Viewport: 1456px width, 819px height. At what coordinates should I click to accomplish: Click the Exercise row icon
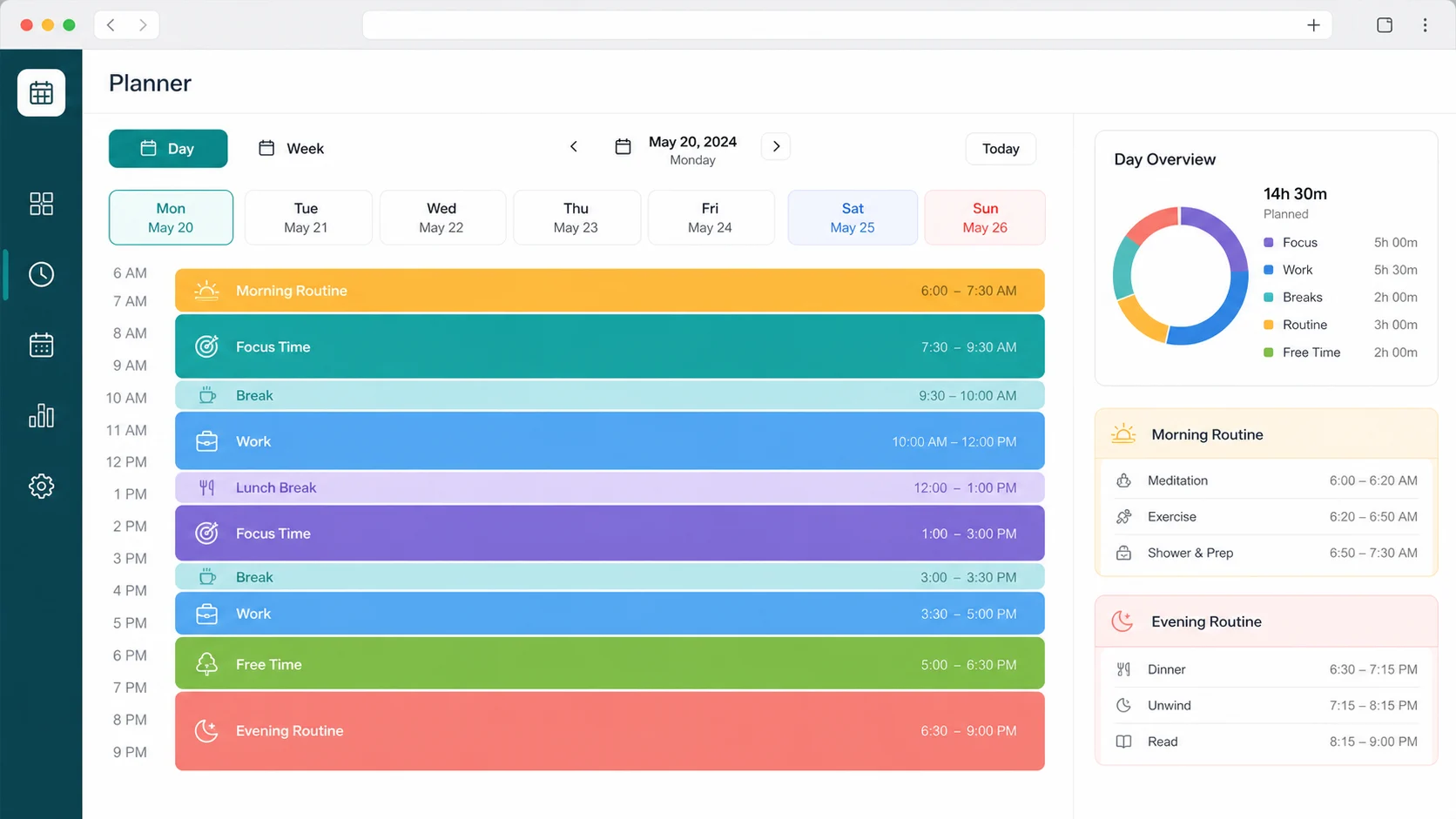pyautogui.click(x=1123, y=517)
